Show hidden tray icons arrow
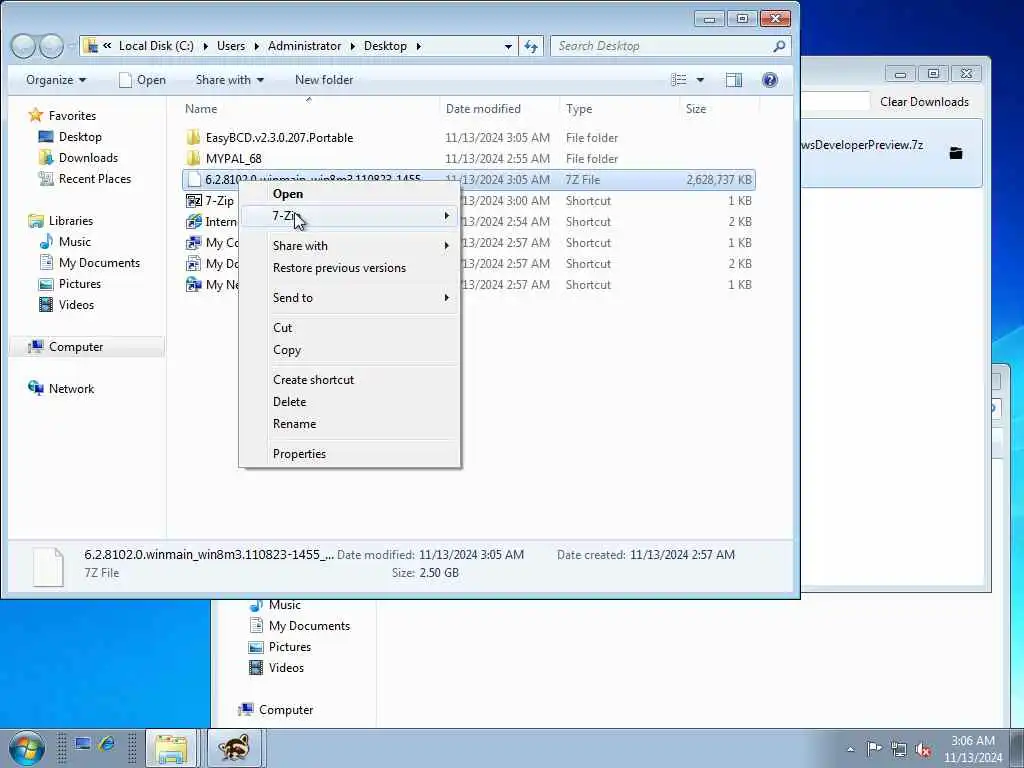 [x=850, y=749]
